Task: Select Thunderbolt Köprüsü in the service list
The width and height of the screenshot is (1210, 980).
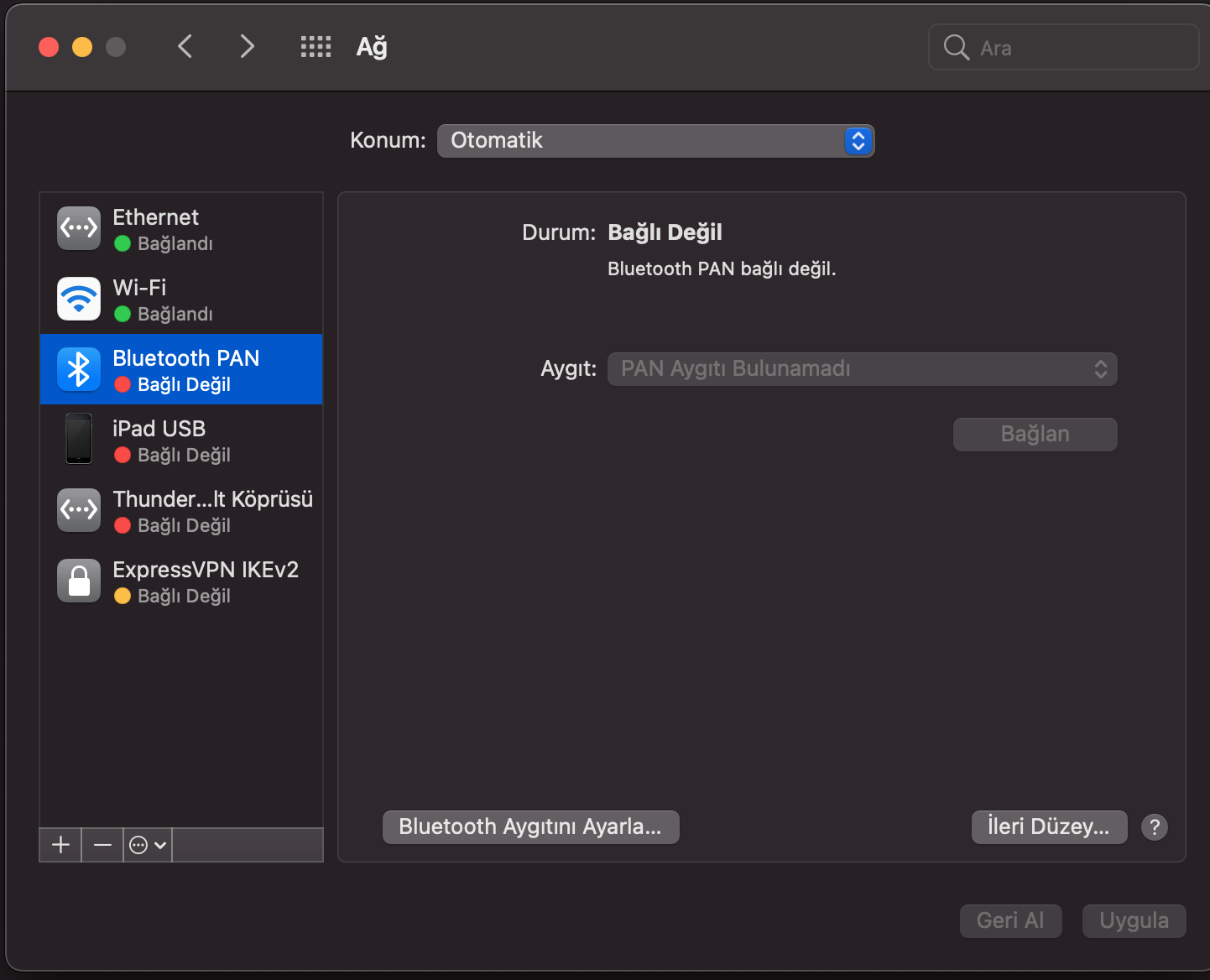Action: click(212, 510)
